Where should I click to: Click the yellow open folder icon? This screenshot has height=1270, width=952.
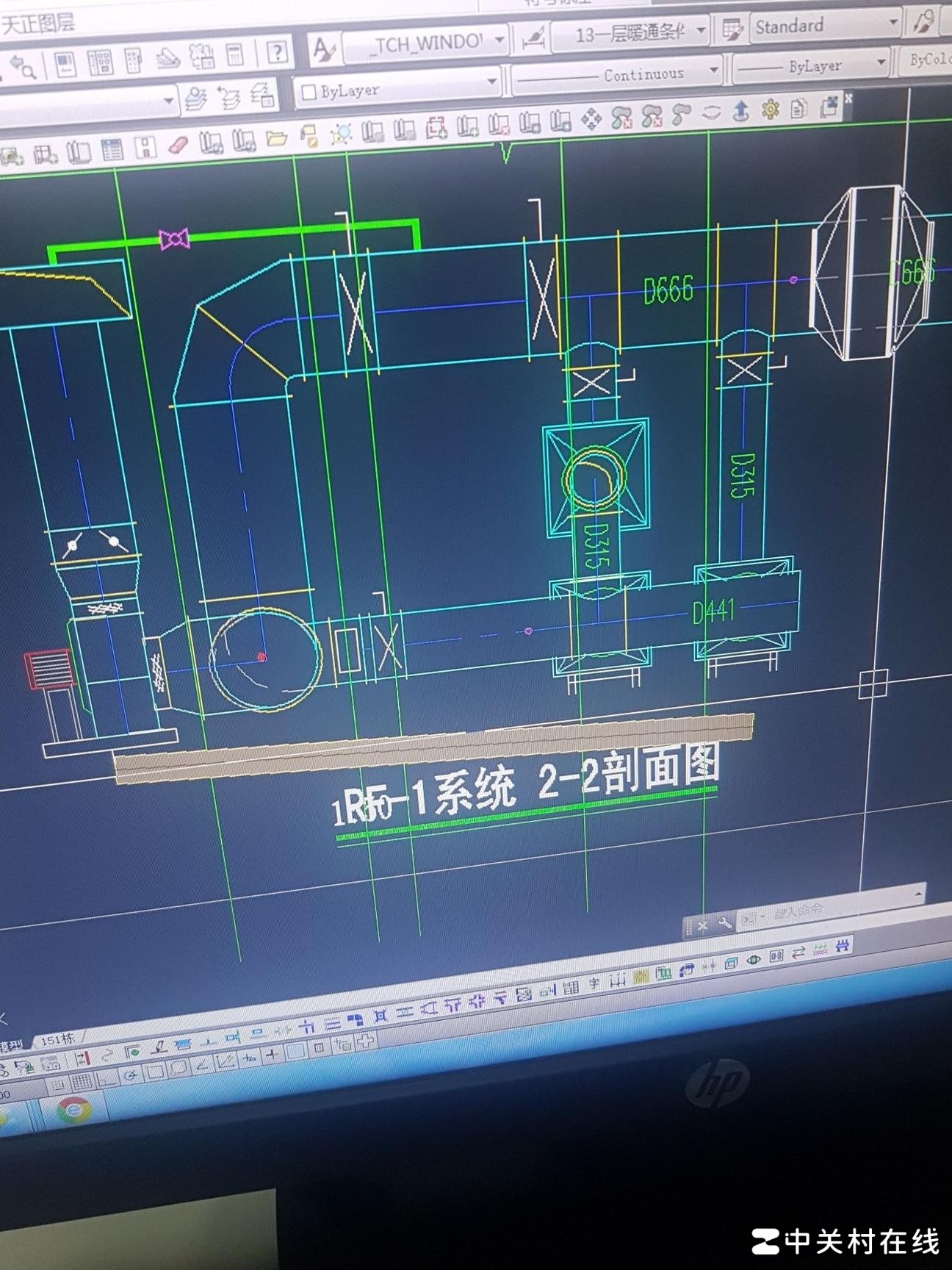(275, 139)
